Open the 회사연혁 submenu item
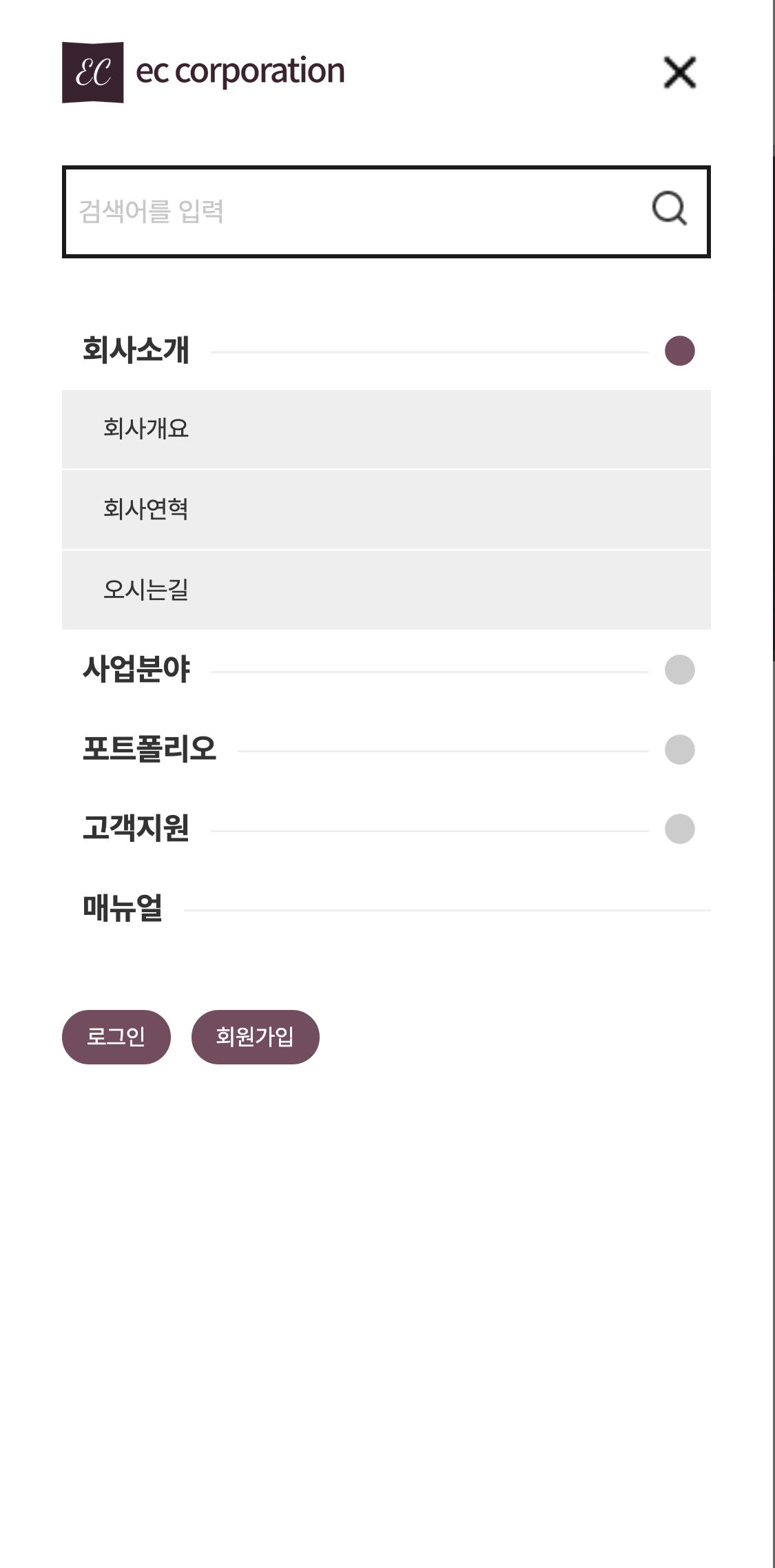This screenshot has height=1568, width=775. click(146, 509)
